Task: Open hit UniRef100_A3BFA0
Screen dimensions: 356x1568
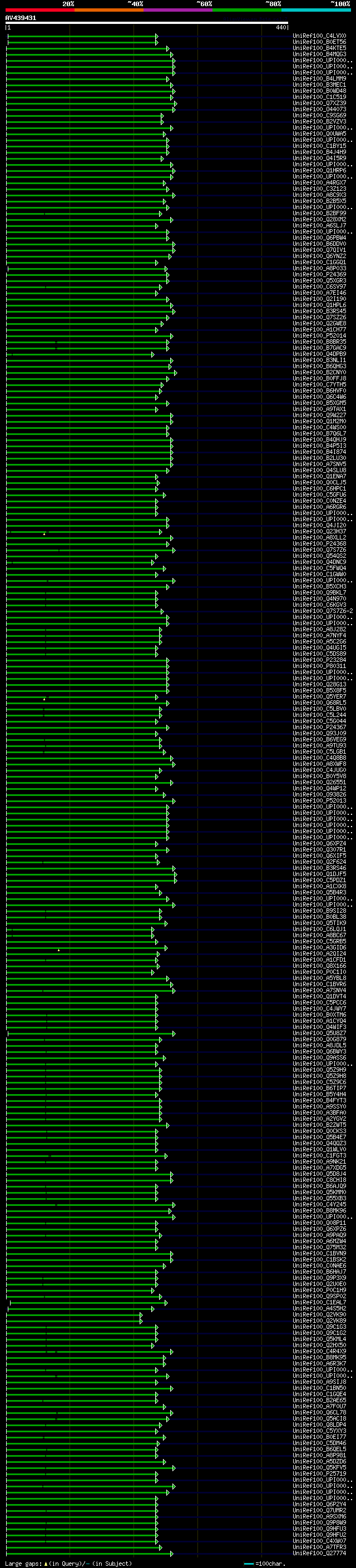Action: [x=319, y=1112]
